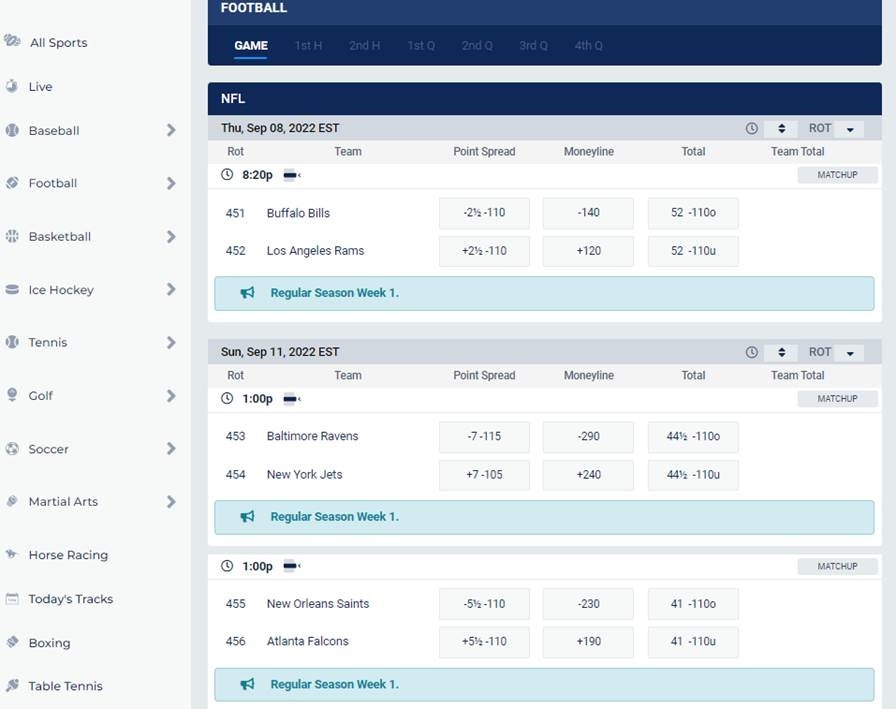The height and width of the screenshot is (709, 896).
Task: Click megaphone icon under Ravens-Jets game
Action: 247,517
